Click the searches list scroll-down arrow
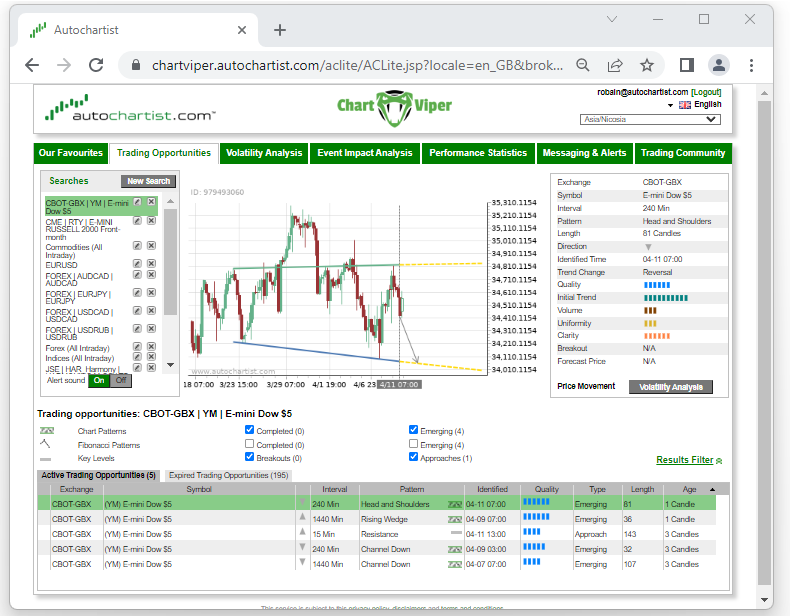 pyautogui.click(x=170, y=365)
